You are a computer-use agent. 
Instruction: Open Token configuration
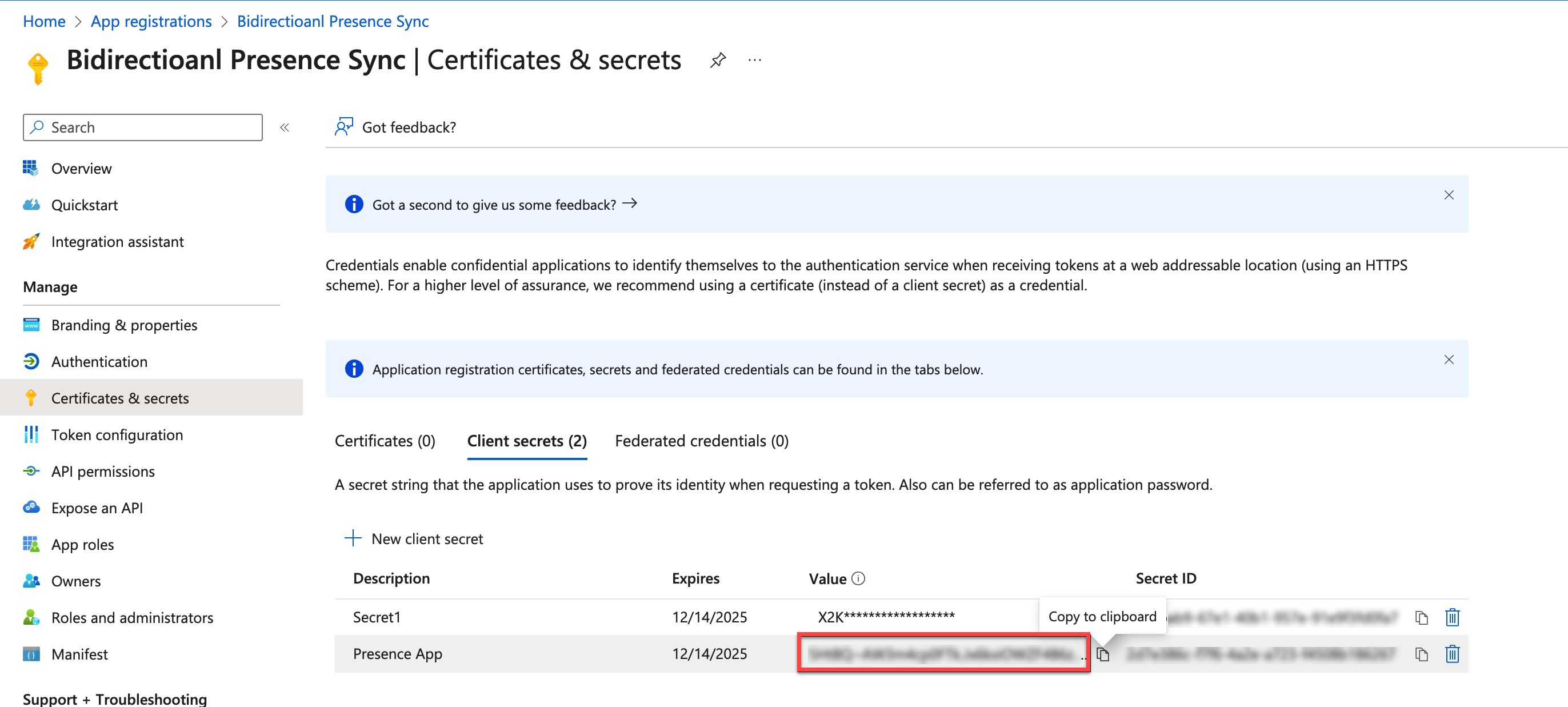tap(117, 434)
